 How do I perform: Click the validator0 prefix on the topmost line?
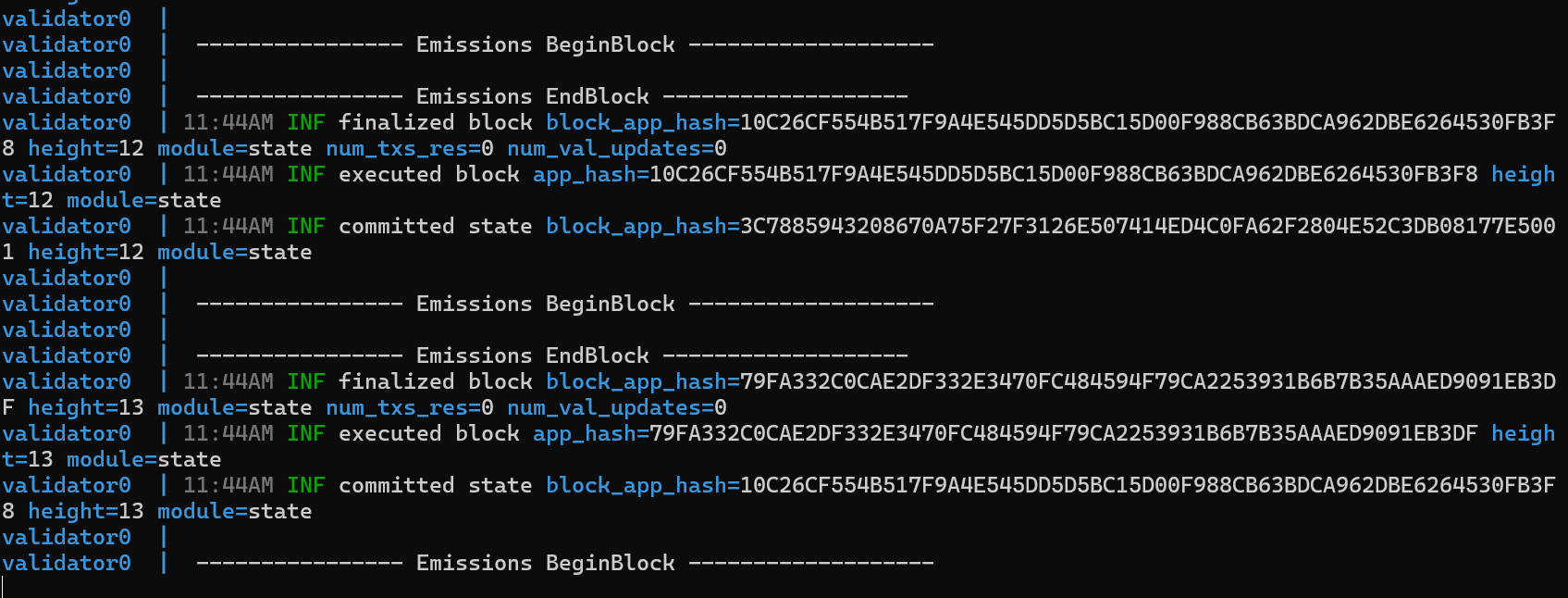click(67, 19)
